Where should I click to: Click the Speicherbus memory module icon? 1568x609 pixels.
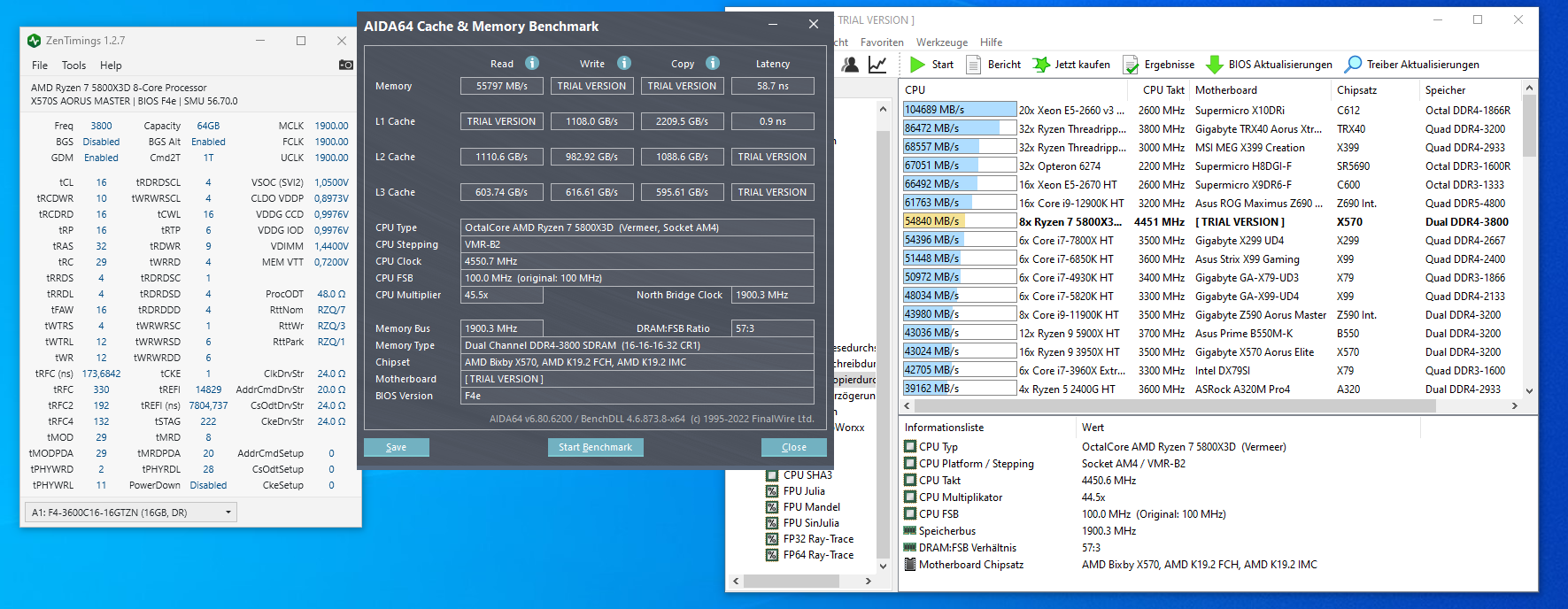click(909, 531)
